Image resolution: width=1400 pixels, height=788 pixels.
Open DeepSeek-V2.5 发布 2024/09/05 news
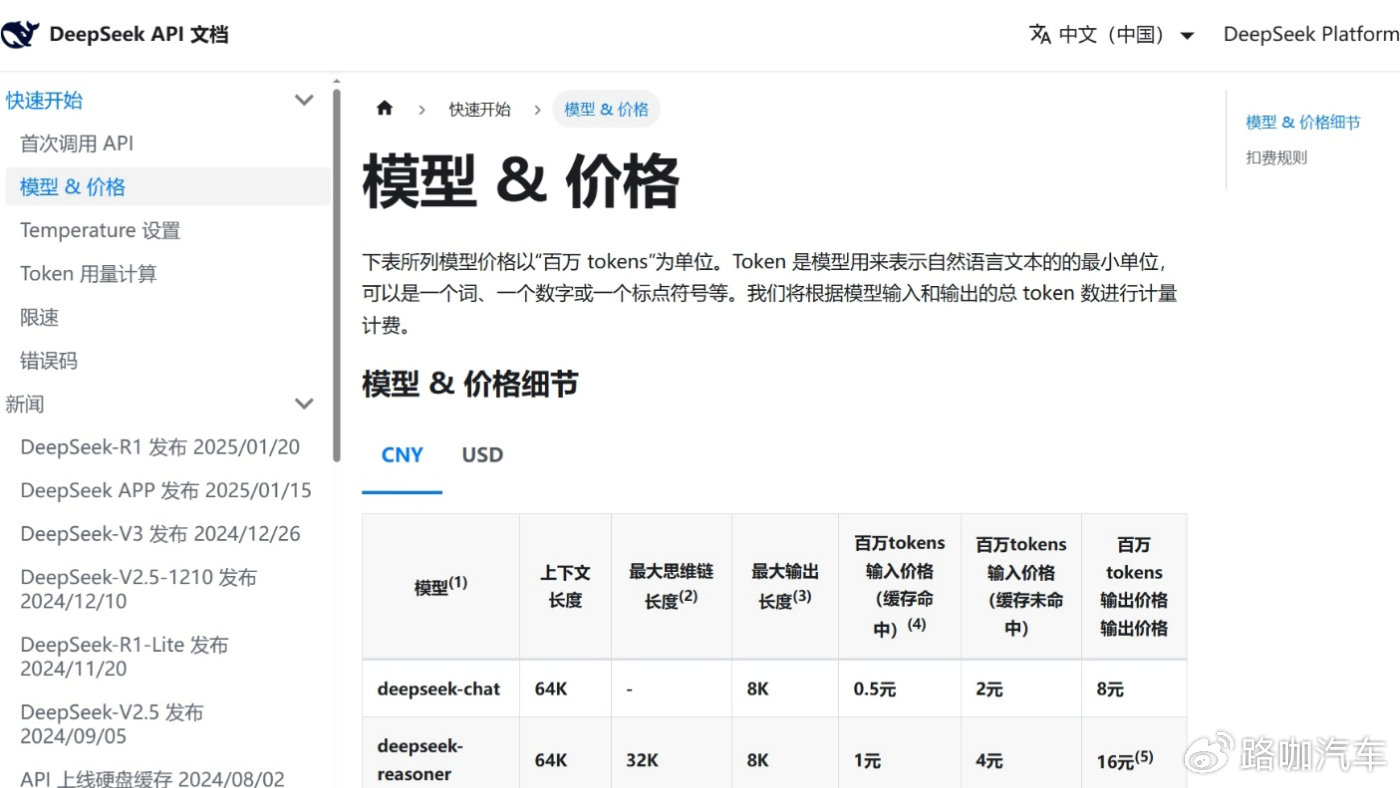tap(112, 724)
